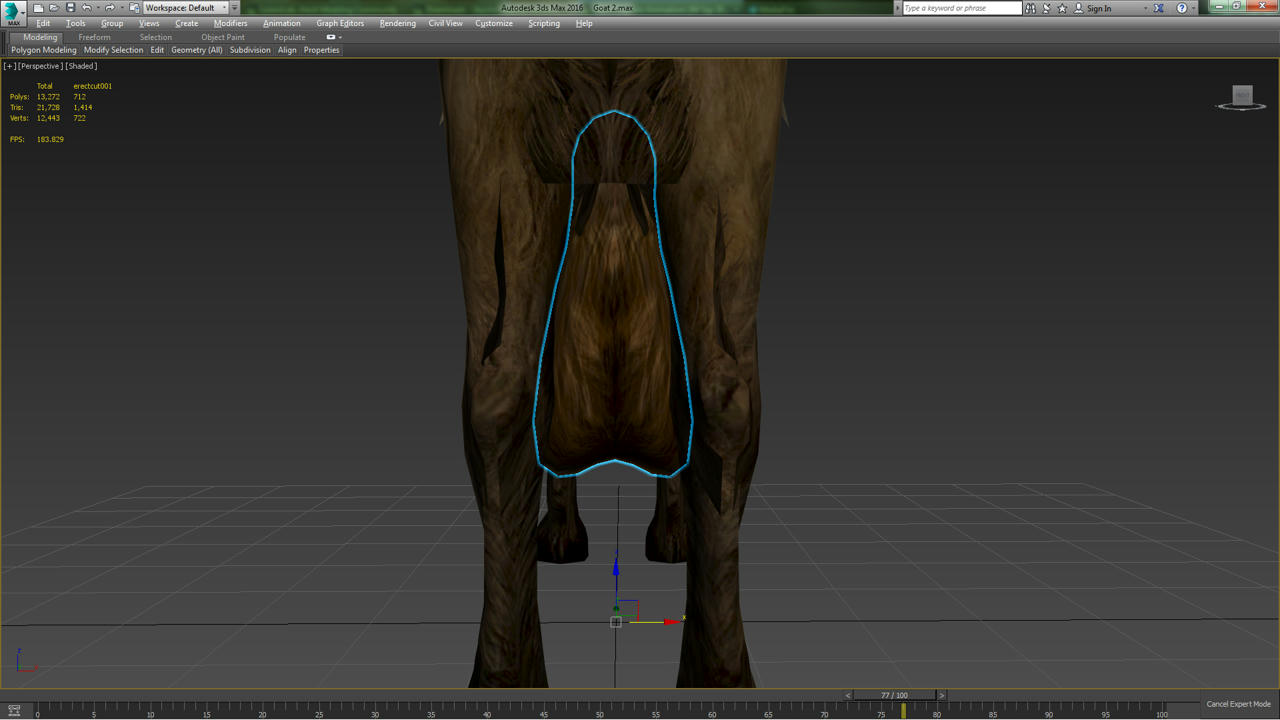Image resolution: width=1280 pixels, height=720 pixels.
Task: Expand the InfoCenter search field arrow
Action: click(897, 8)
